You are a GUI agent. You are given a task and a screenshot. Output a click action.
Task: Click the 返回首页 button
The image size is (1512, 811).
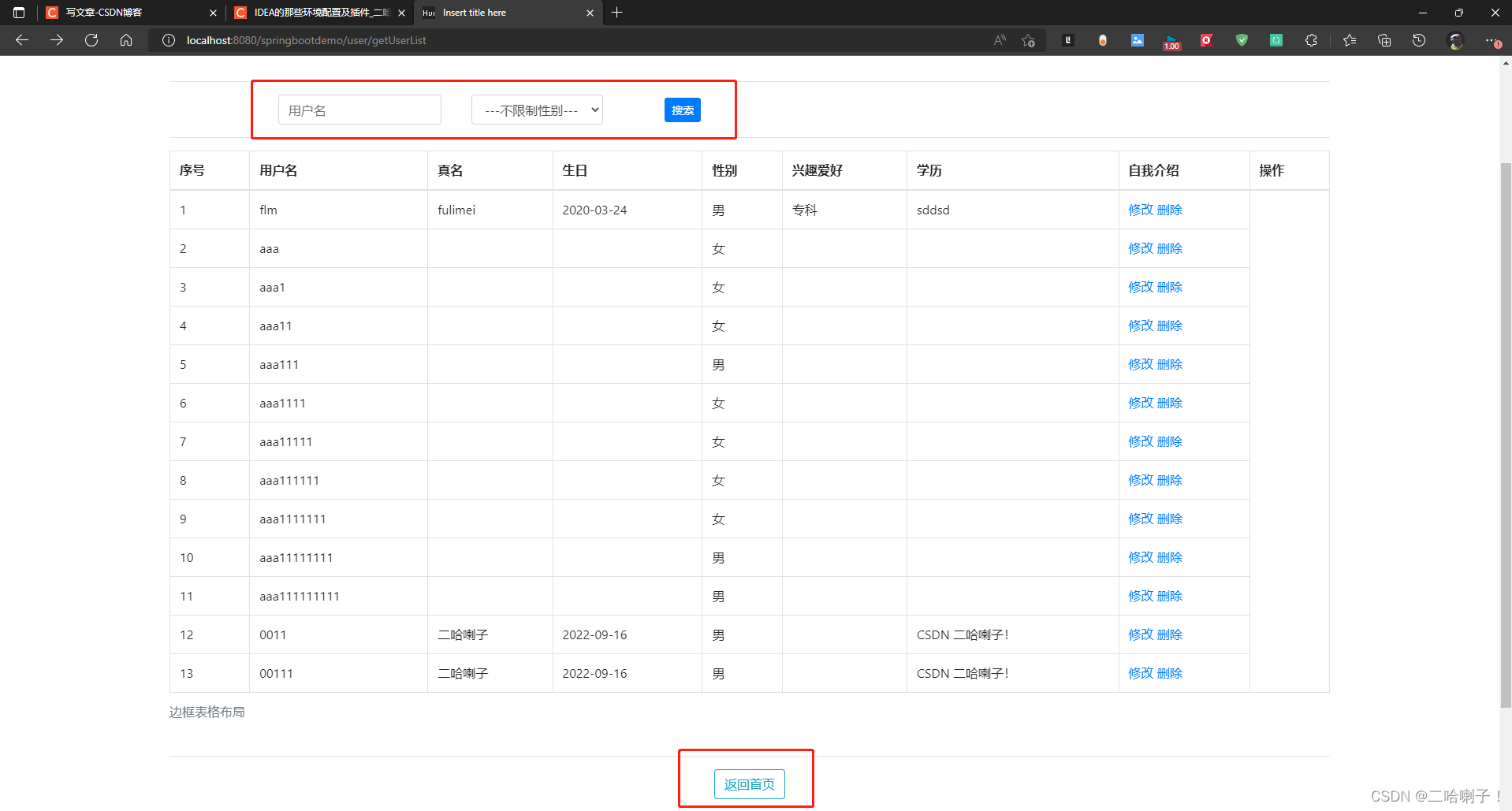point(749,784)
